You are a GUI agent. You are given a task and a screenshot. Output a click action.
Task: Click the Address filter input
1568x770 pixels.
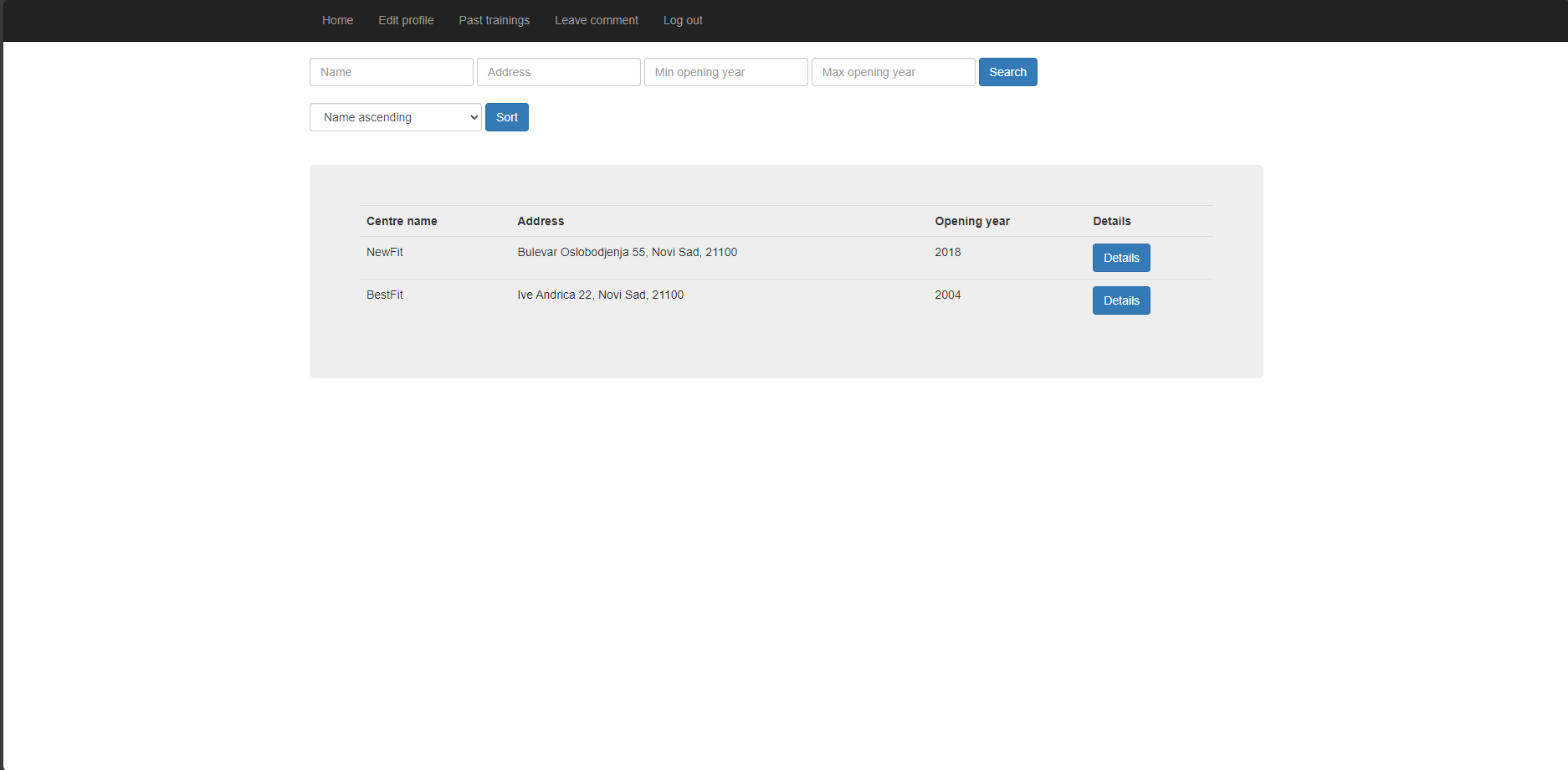[558, 72]
